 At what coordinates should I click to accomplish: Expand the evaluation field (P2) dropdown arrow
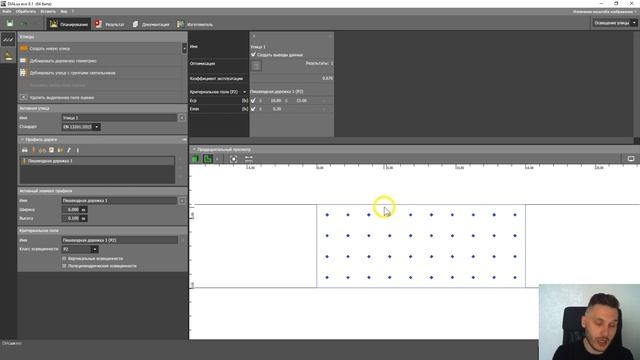(x=244, y=92)
